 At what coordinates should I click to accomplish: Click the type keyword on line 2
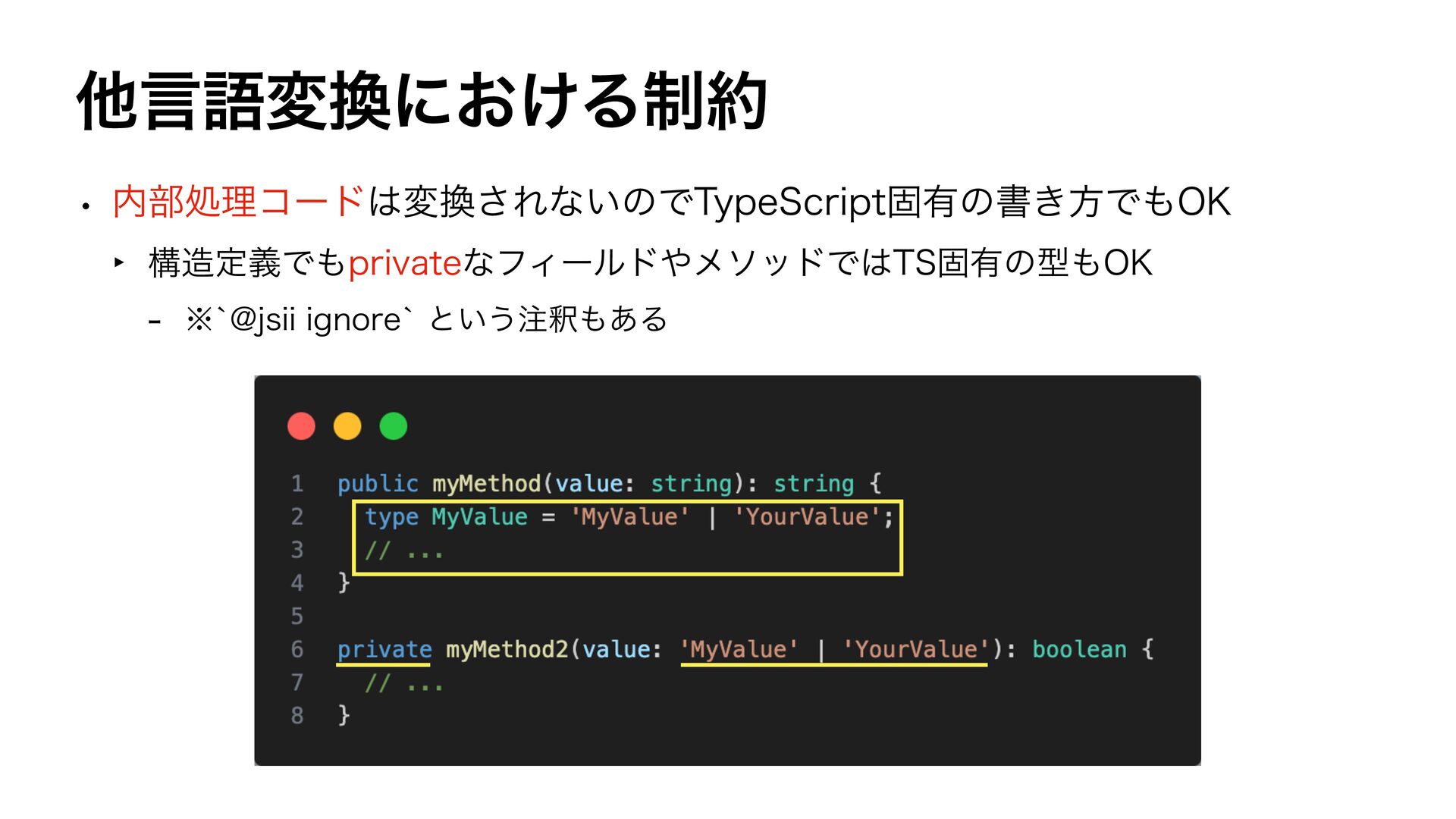(391, 517)
